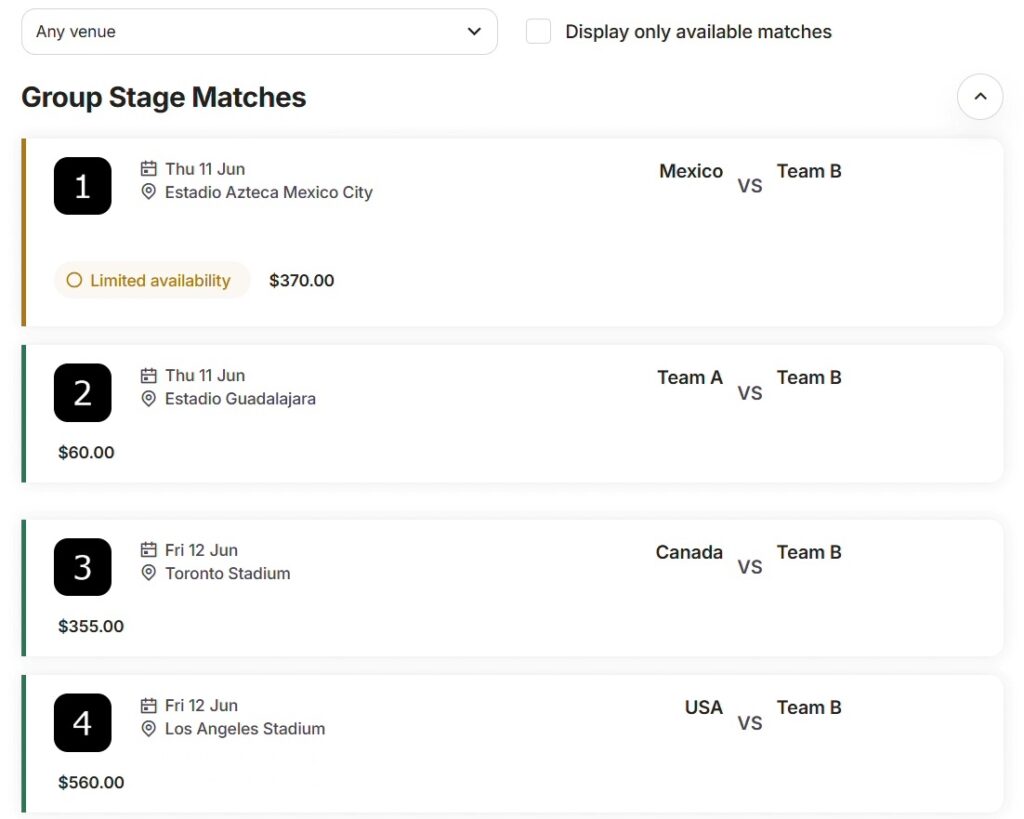Enable Display only available matches checkbox
Viewport: 1024px width, 819px height.
pos(539,32)
